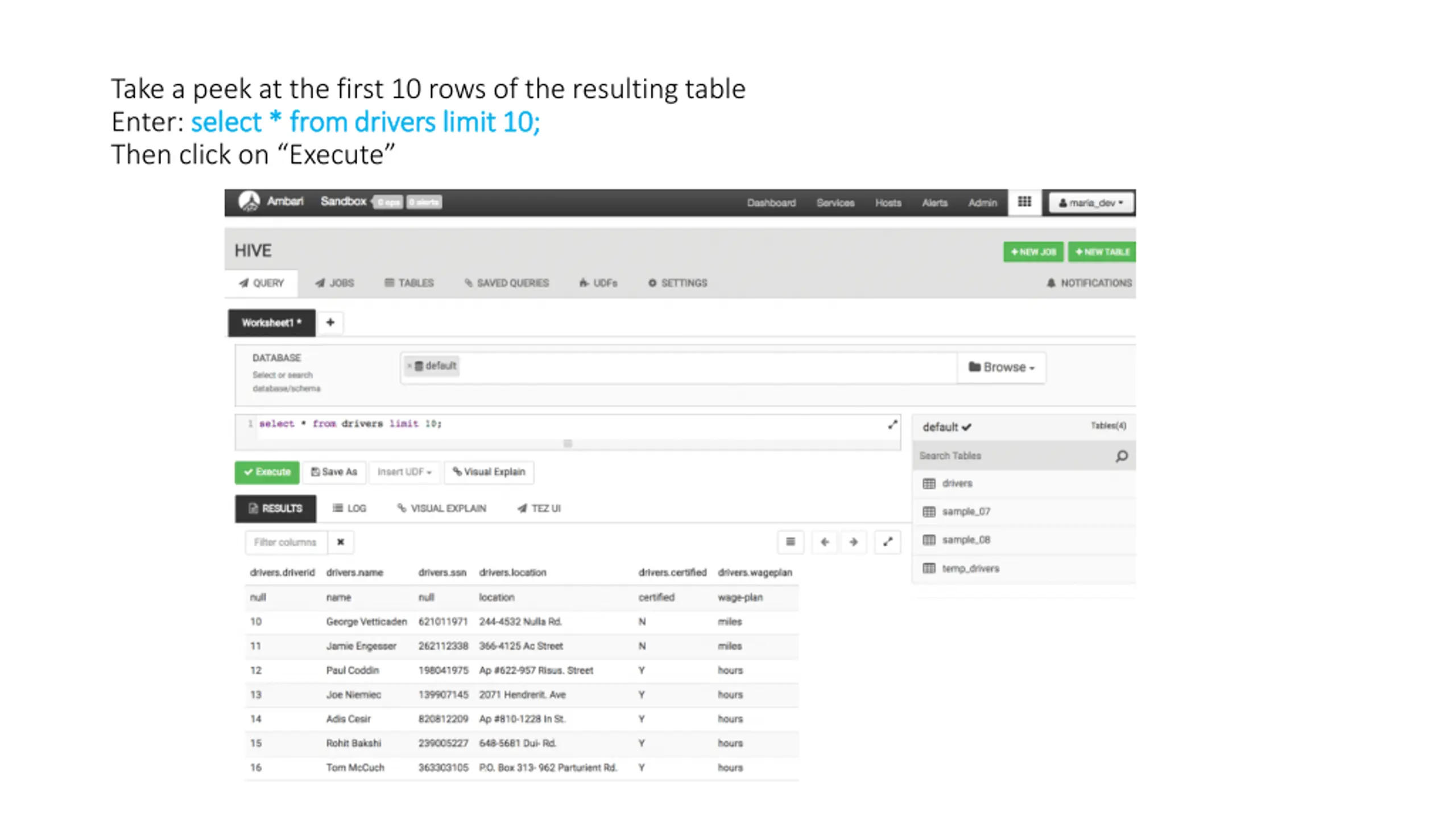Viewport: 1456px width, 819px height.
Task: Switch to the JOBS tab
Action: (x=334, y=283)
